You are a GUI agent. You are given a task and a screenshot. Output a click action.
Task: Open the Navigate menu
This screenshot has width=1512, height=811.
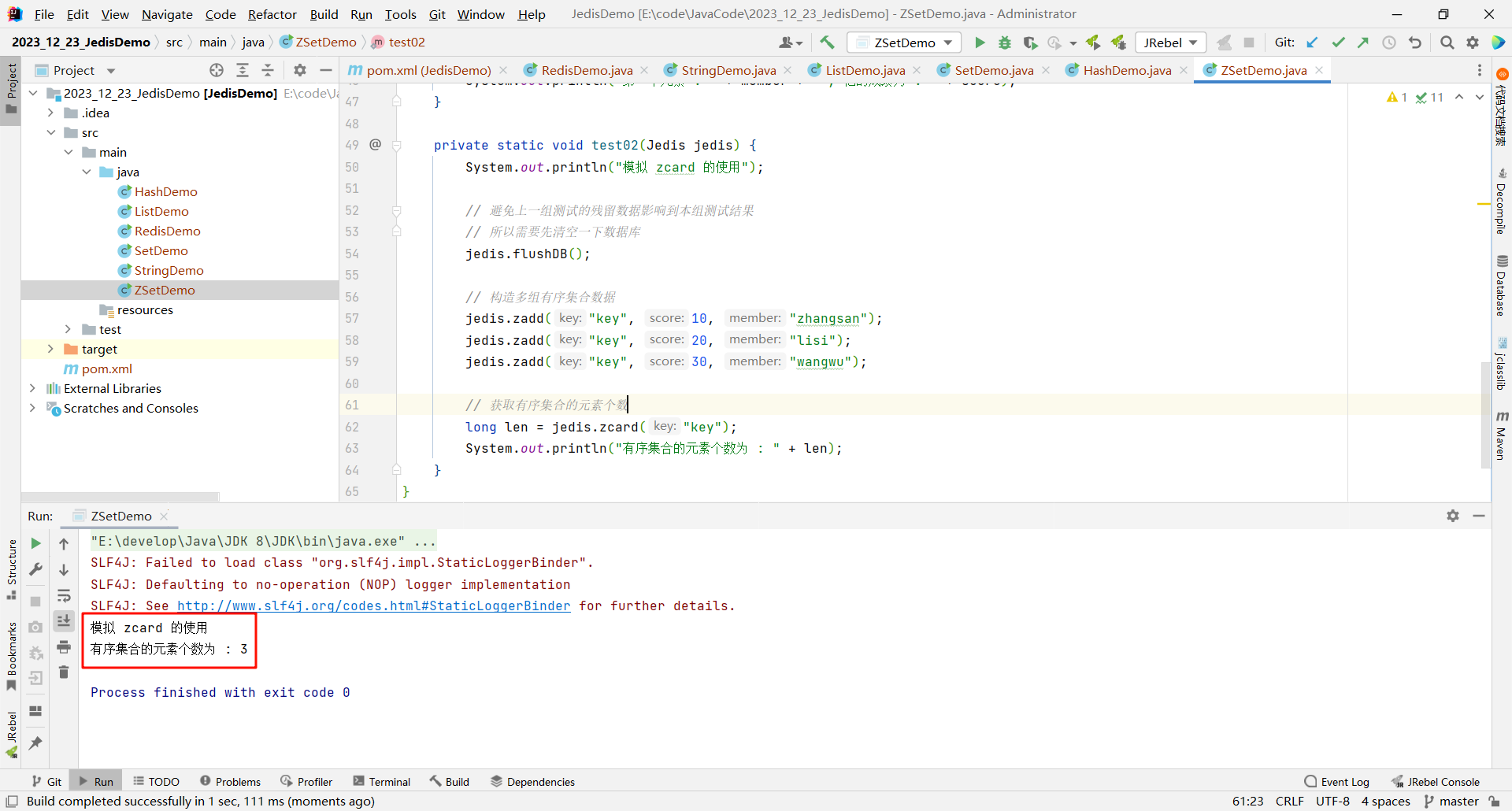[x=167, y=14]
